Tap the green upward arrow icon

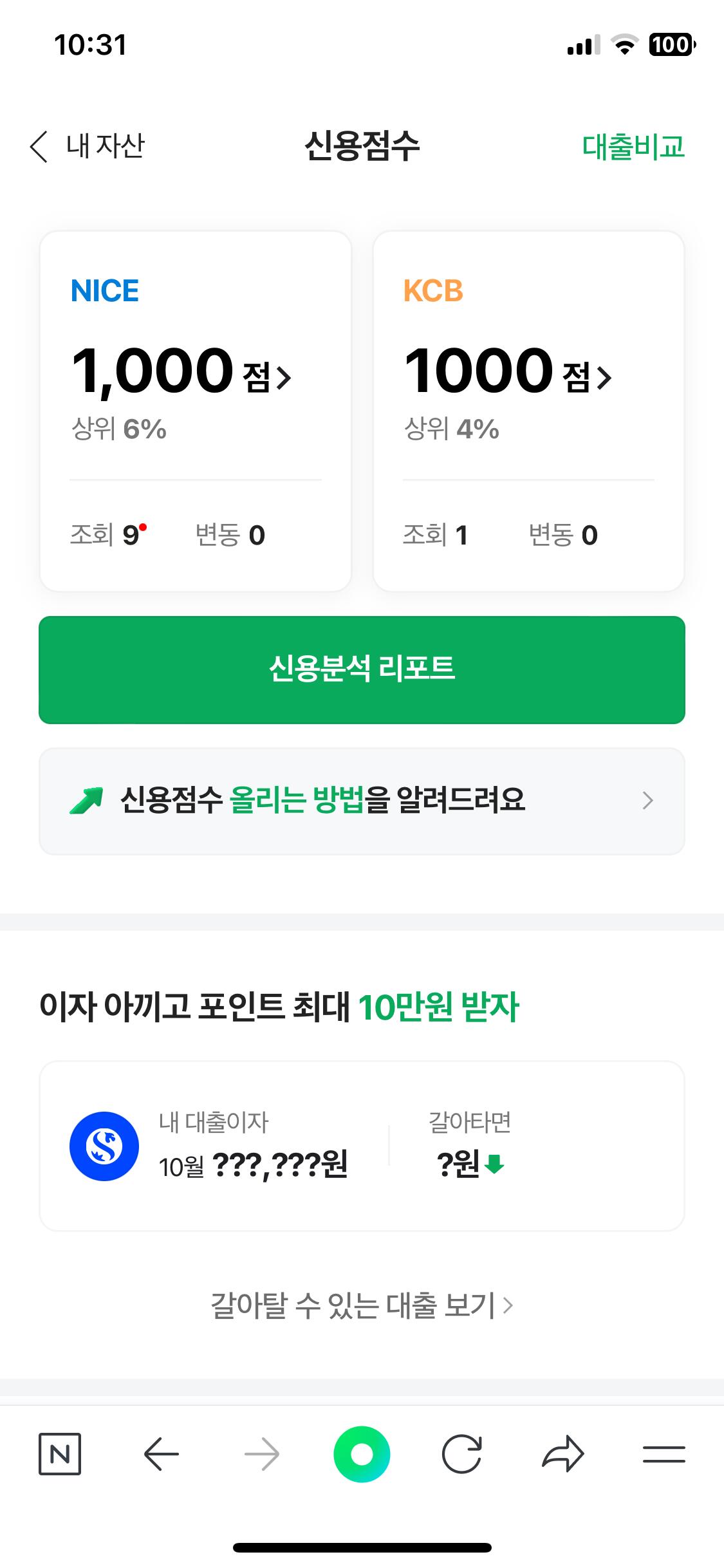click(86, 801)
